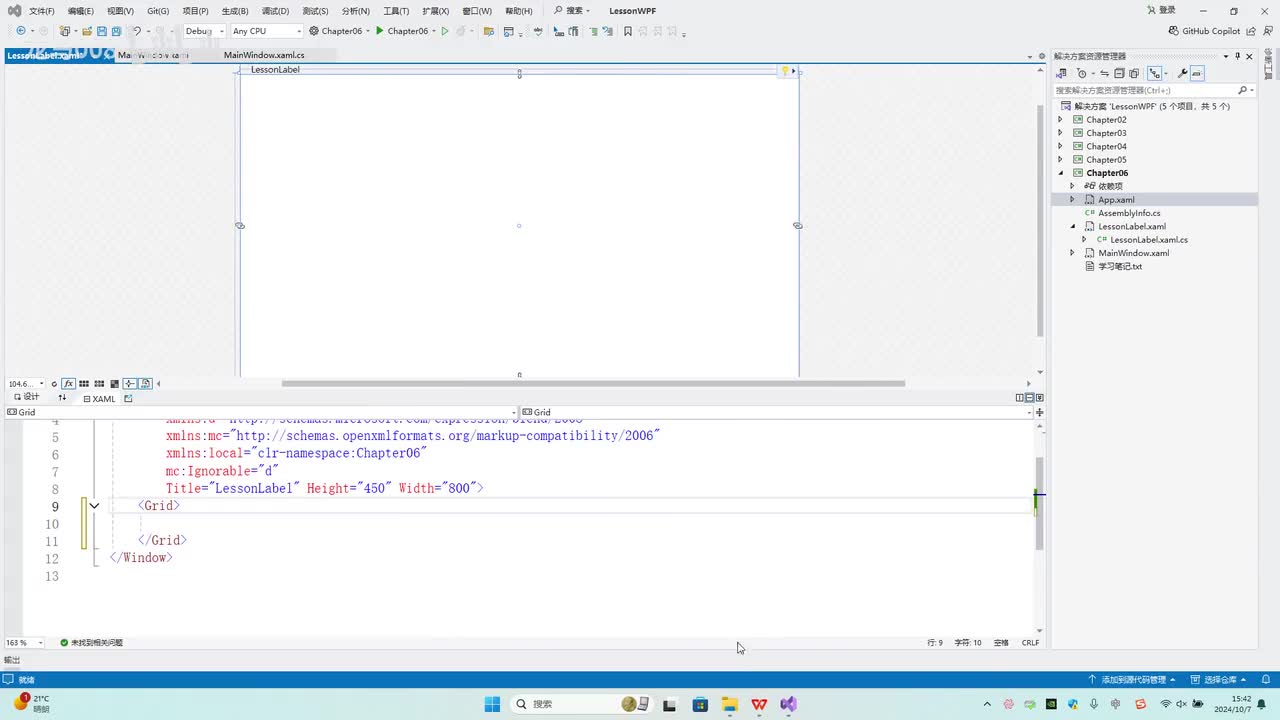Image resolution: width=1280 pixels, height=720 pixels.
Task: Switch to horizontal split pane layout
Action: tap(1029, 398)
